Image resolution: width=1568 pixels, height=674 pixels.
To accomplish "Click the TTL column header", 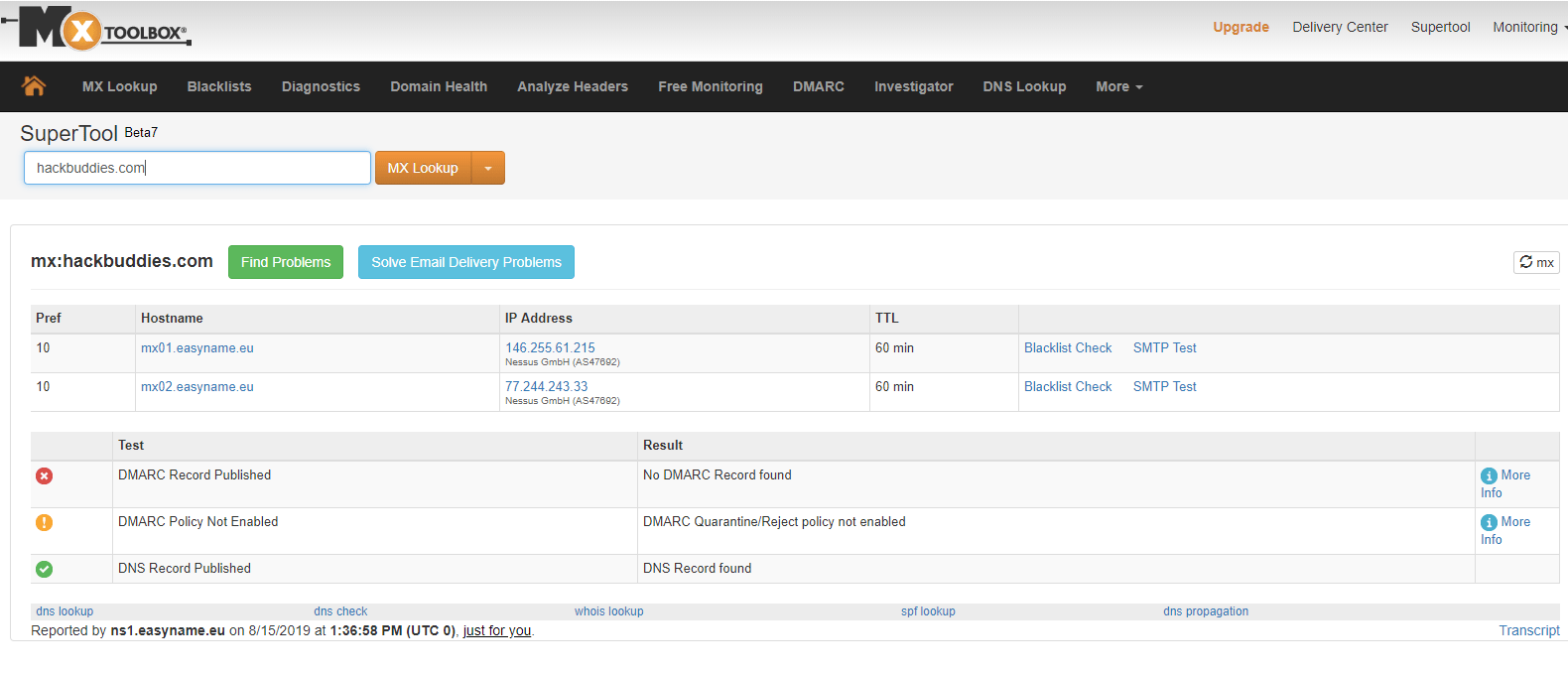I will [x=887, y=319].
